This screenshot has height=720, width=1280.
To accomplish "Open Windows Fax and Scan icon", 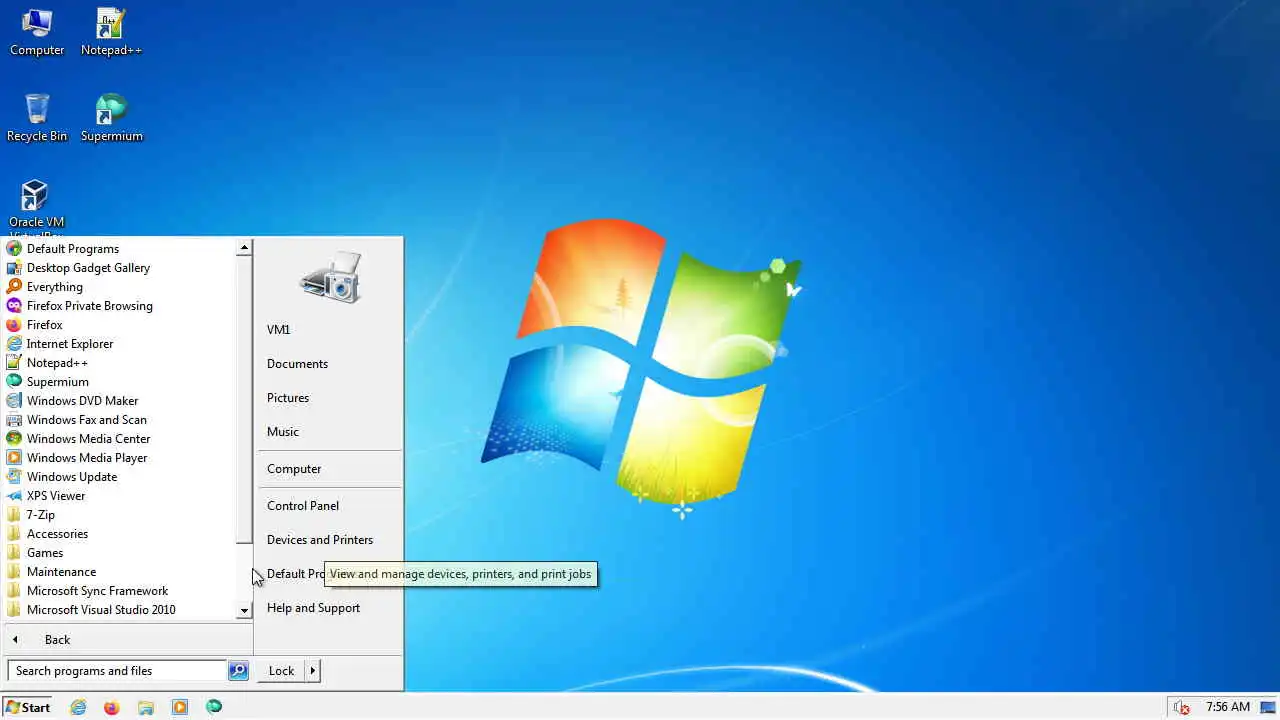I will tap(14, 420).
